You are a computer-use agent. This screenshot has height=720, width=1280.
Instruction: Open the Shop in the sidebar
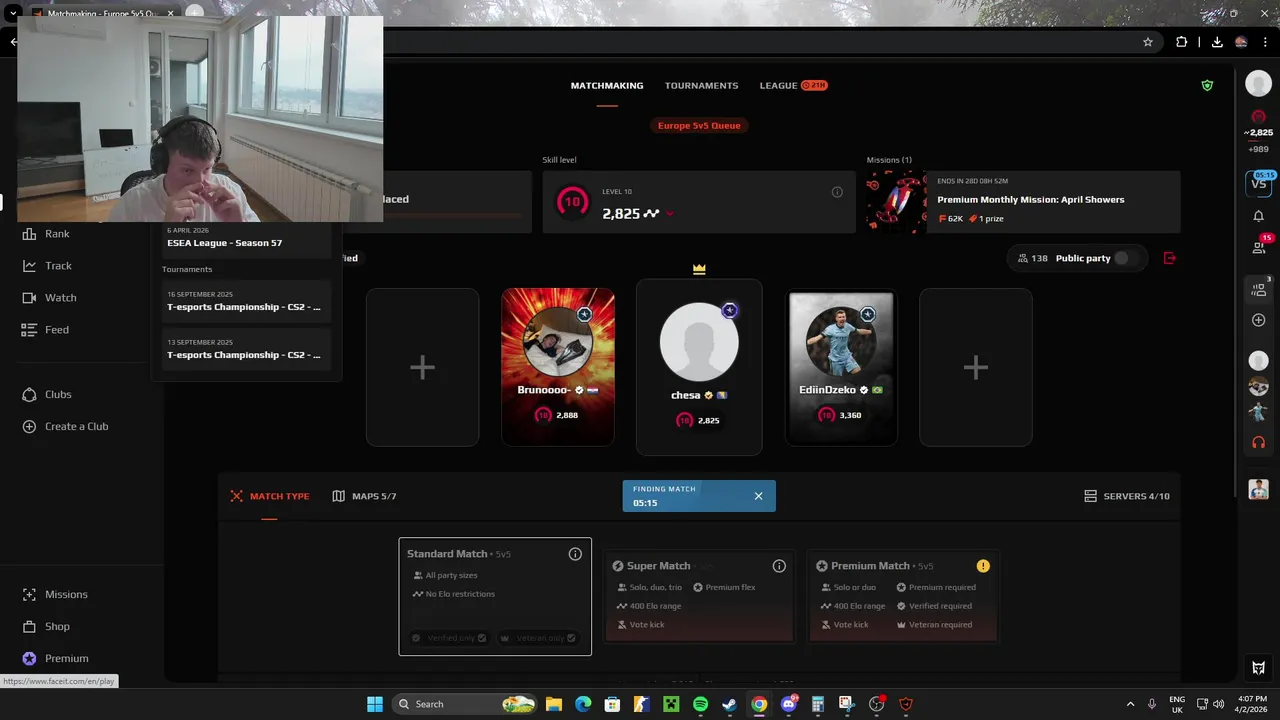tap(46, 626)
